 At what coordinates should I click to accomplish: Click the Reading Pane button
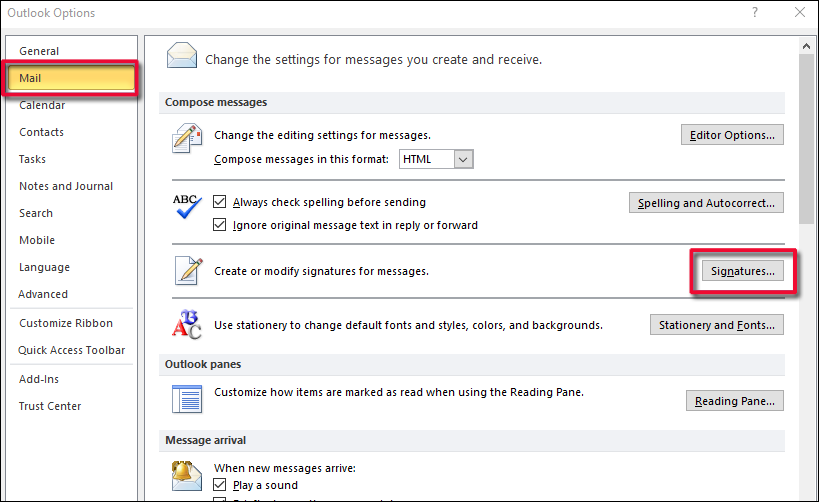(x=734, y=401)
